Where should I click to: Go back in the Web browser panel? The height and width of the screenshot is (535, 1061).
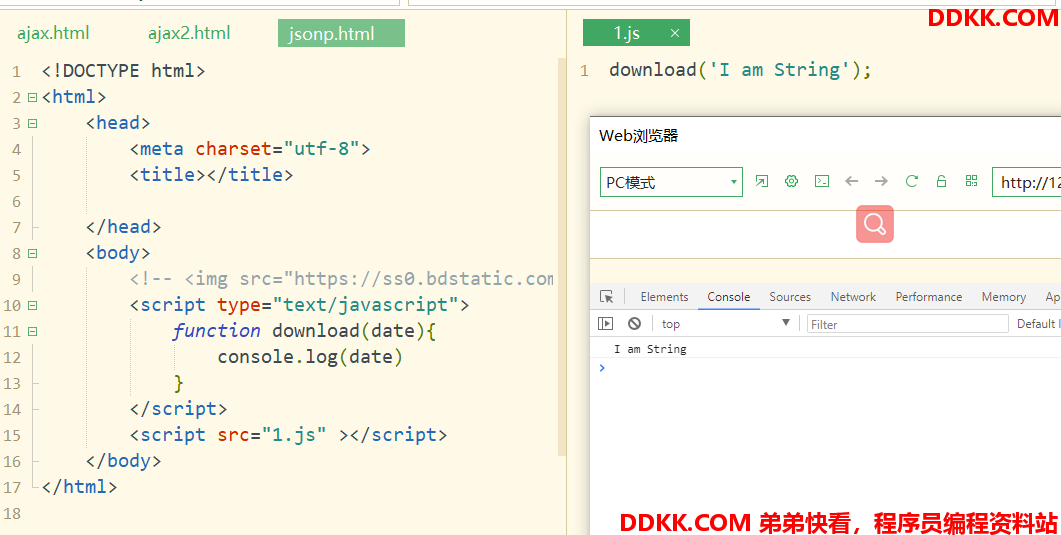[851, 181]
